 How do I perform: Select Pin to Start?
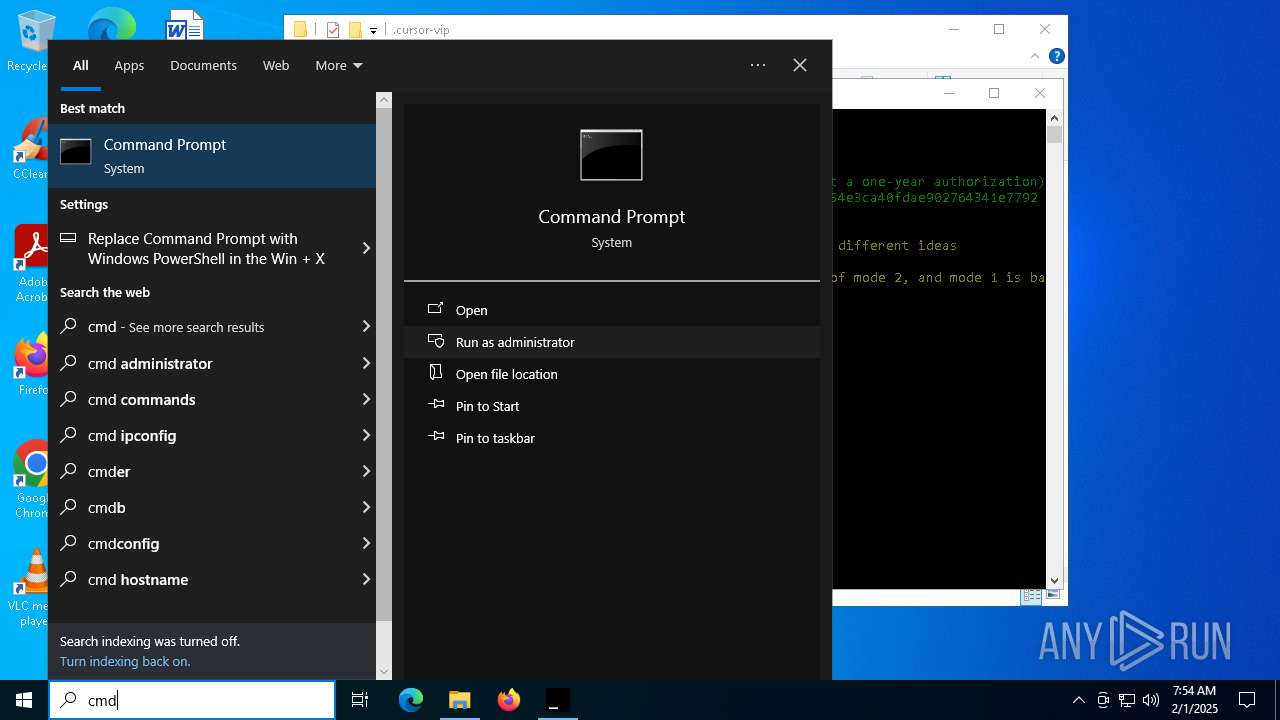[x=612, y=406]
